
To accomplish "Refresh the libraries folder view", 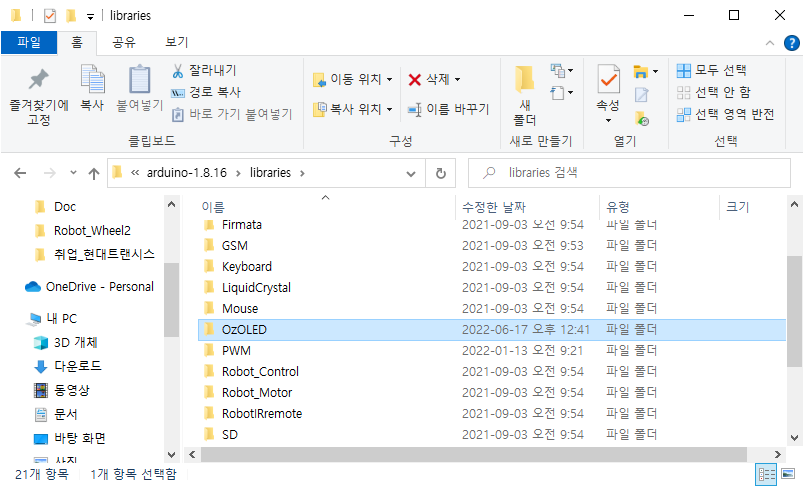I will click(440, 173).
